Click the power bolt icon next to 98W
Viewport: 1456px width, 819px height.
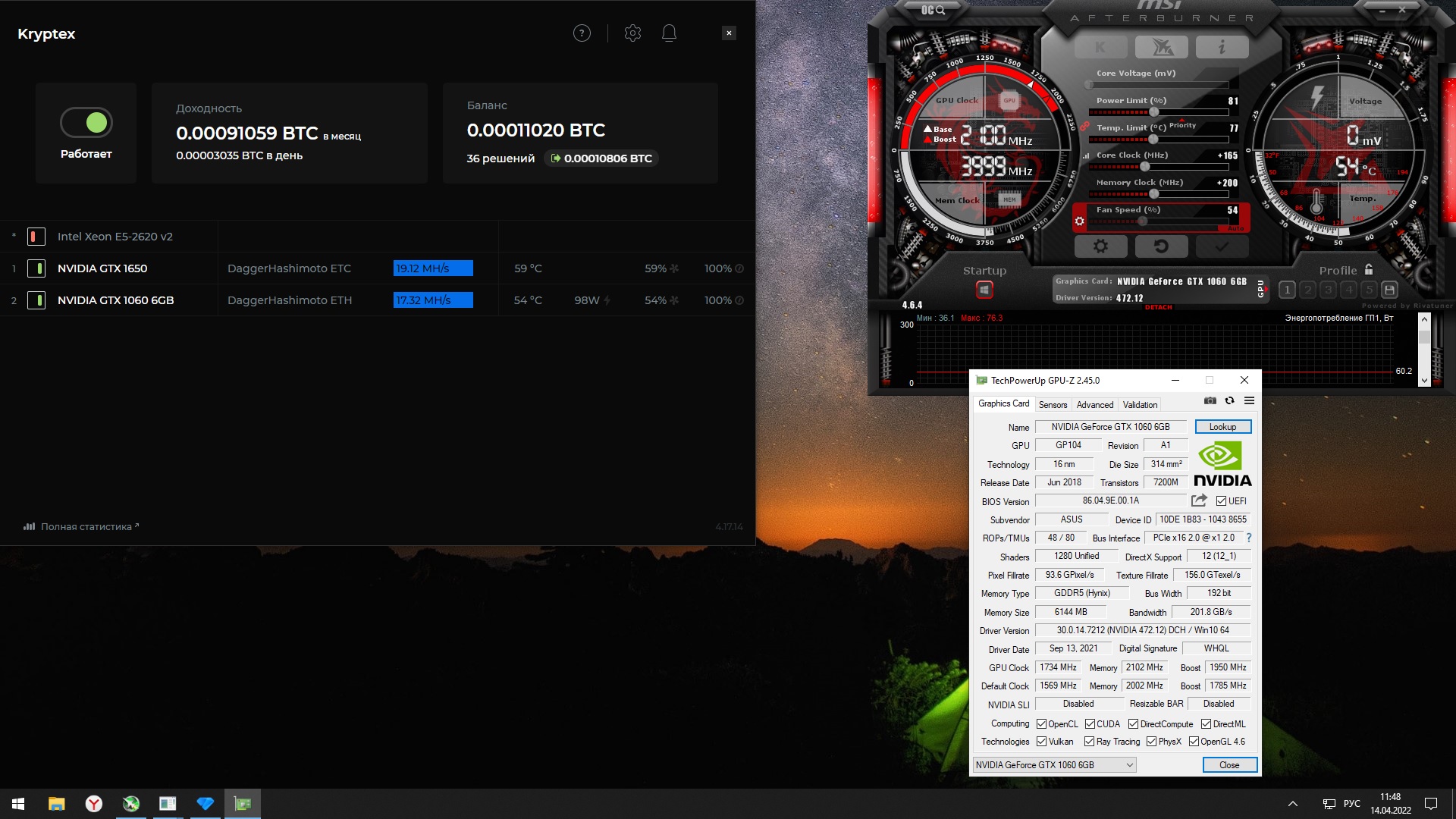607,300
